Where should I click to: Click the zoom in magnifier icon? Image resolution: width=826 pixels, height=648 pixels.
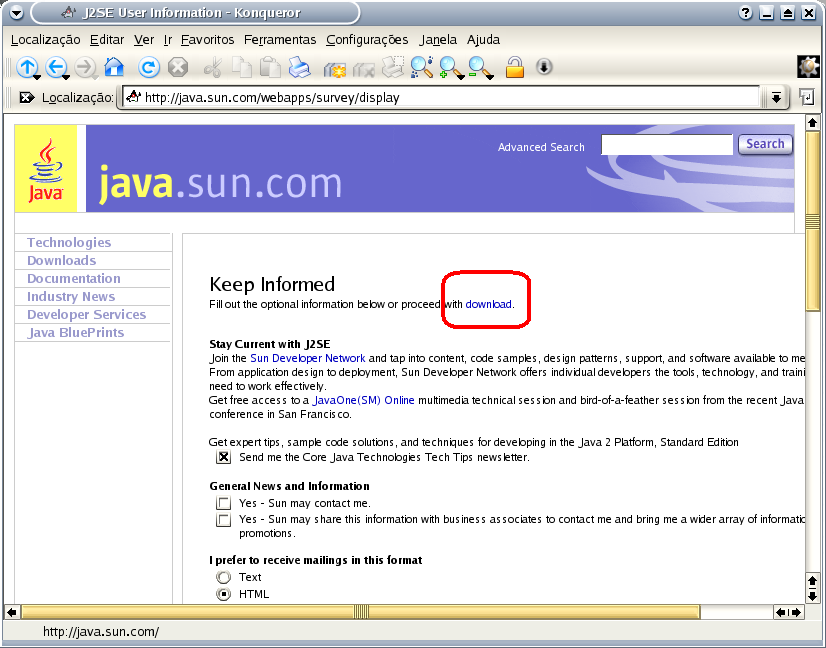point(449,67)
